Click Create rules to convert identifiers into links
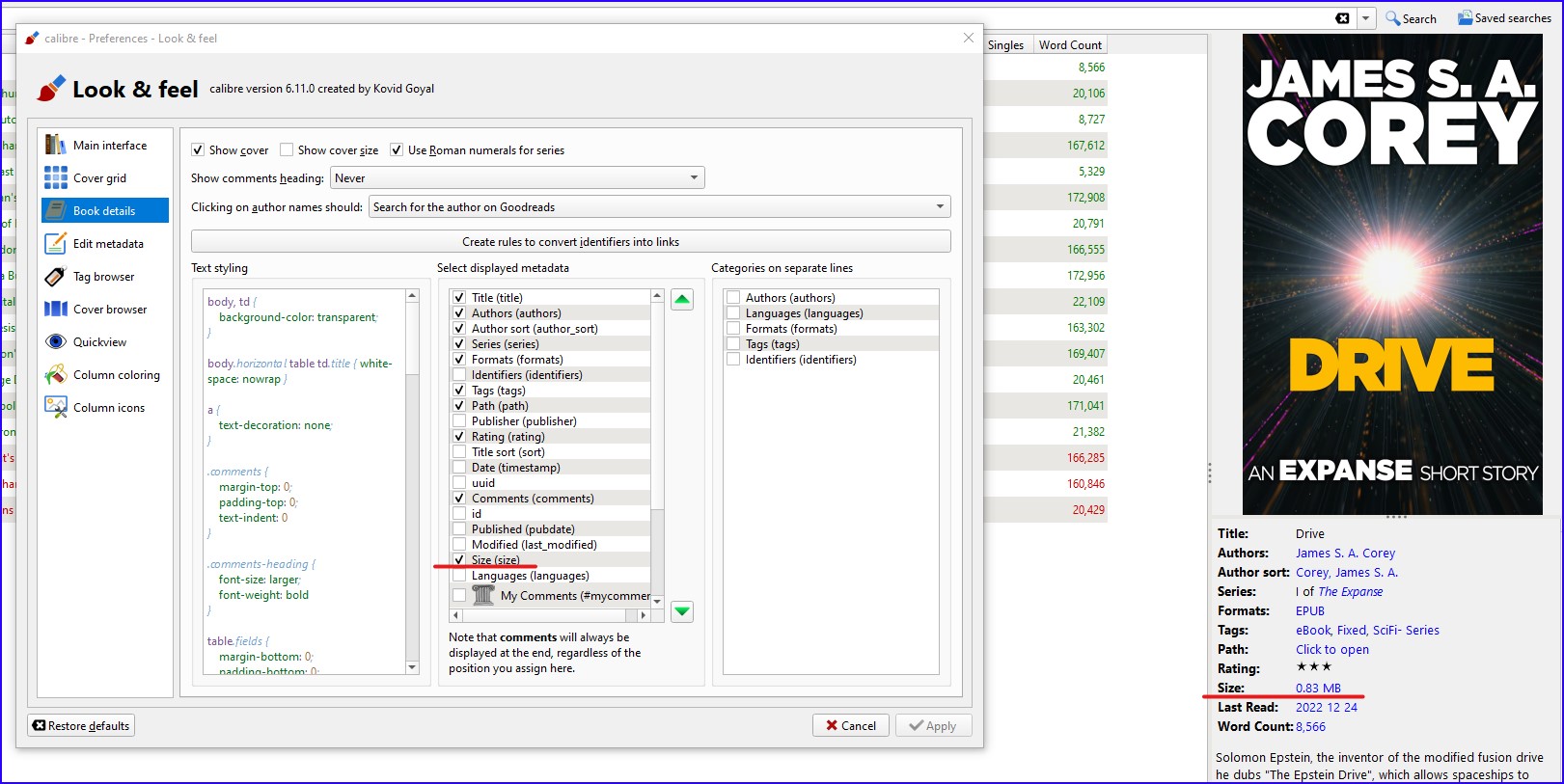 pos(570,242)
